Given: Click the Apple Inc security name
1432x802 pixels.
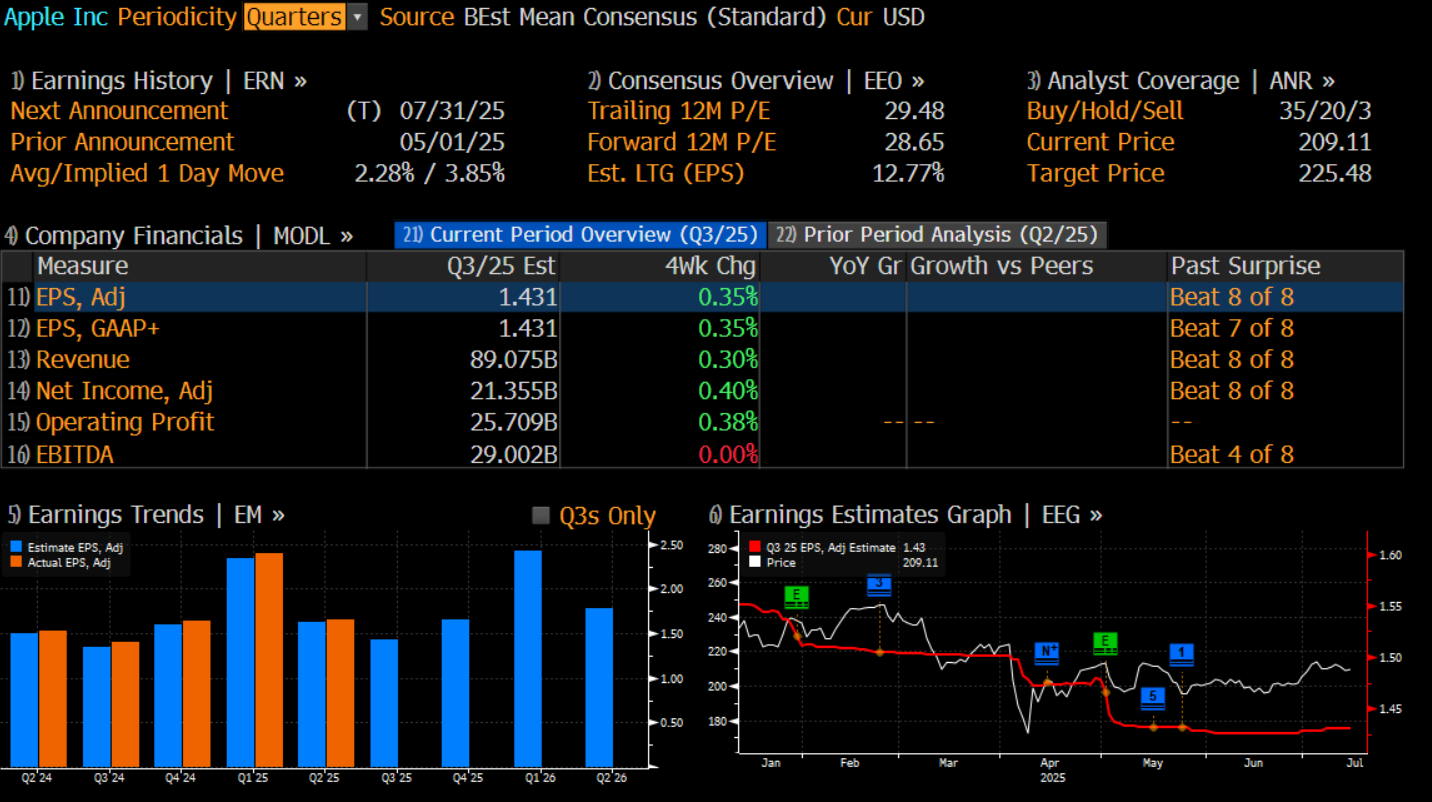Looking at the screenshot, I should 57,17.
